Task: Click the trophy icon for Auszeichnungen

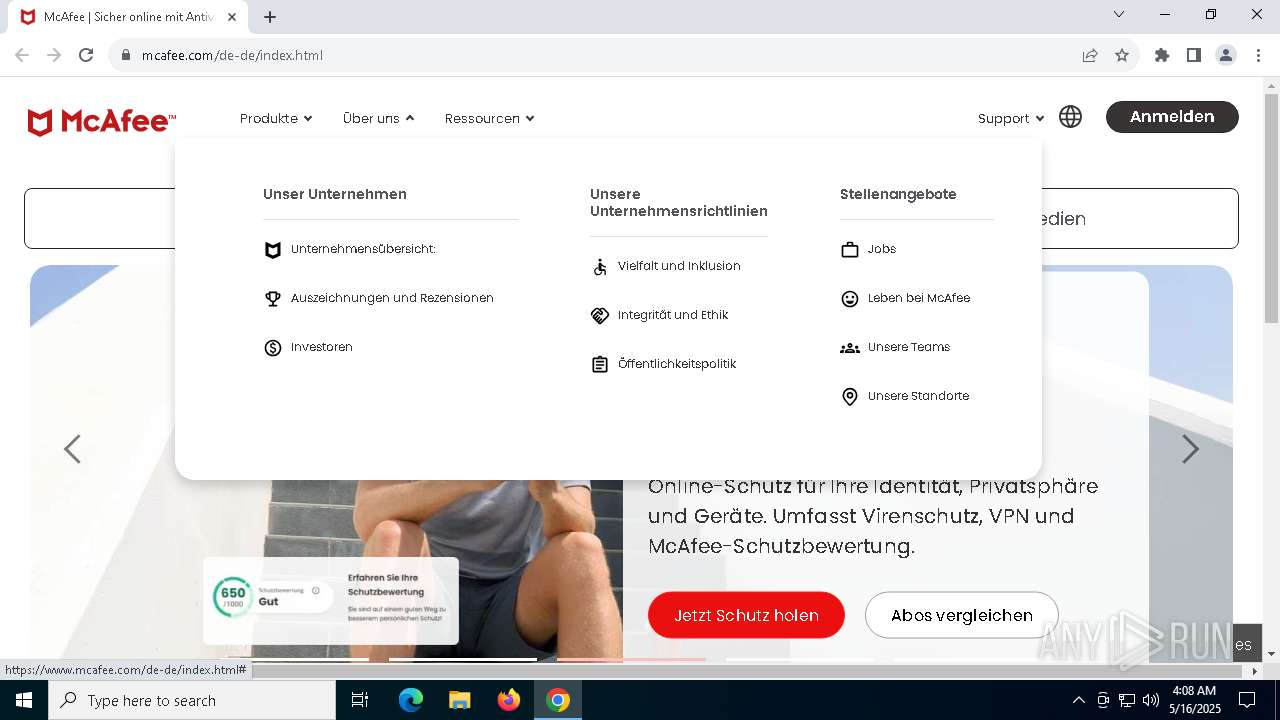Action: point(272,299)
